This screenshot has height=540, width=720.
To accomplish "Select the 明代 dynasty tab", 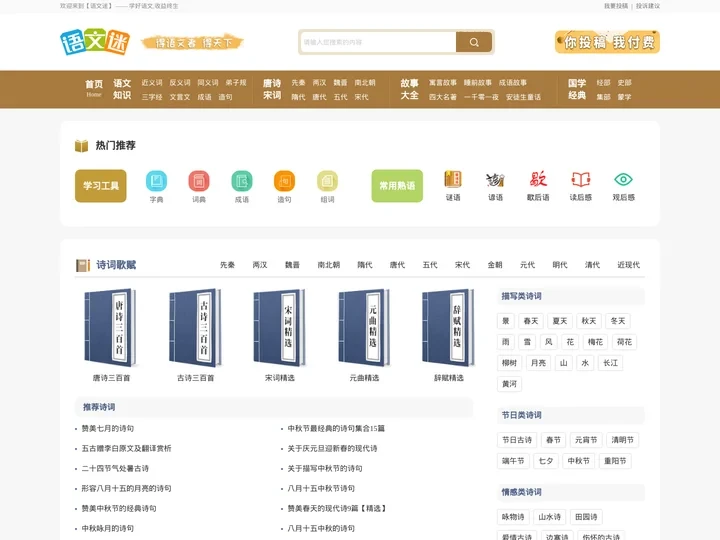I will click(560, 265).
